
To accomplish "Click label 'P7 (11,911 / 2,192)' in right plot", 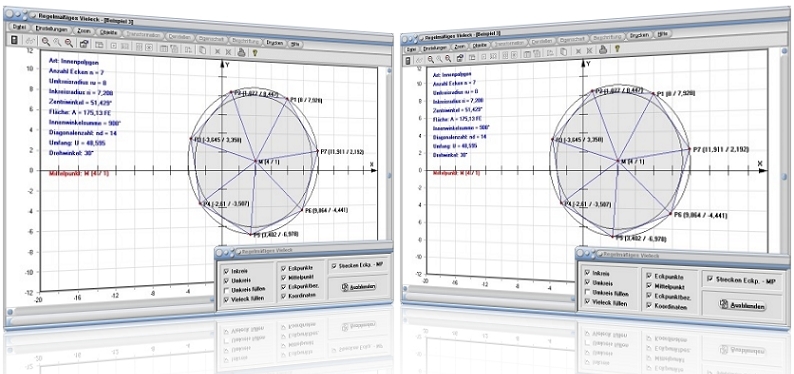I will [x=721, y=149].
